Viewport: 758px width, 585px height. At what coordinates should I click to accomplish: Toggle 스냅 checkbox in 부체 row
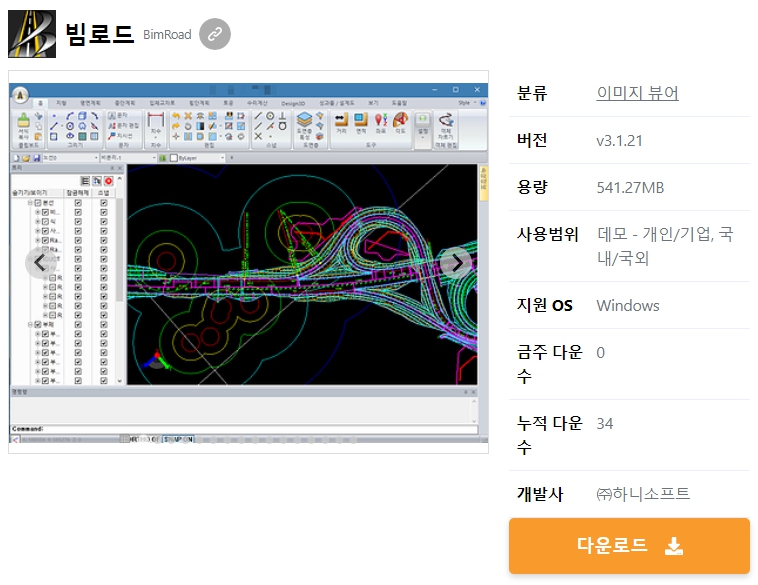pyautogui.click(x=103, y=324)
